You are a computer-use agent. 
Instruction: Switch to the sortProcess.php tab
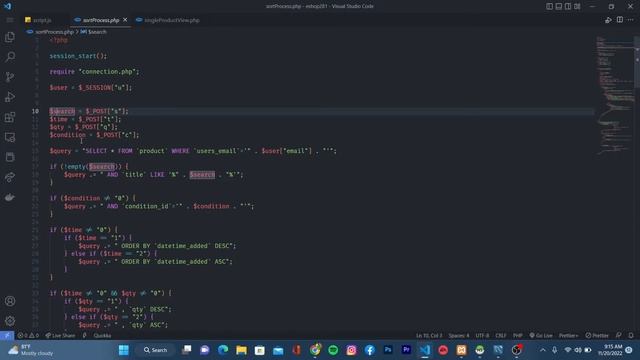click(x=101, y=20)
